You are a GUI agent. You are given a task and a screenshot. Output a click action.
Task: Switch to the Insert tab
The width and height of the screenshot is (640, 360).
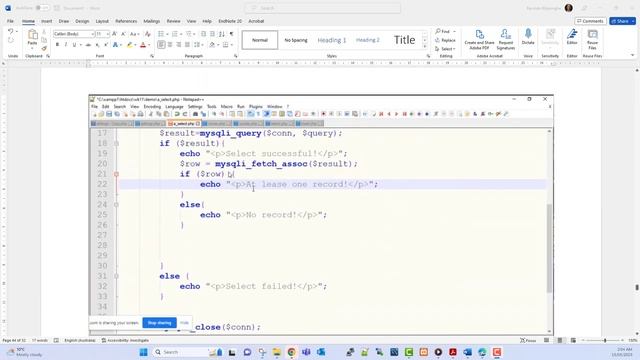tap(47, 21)
